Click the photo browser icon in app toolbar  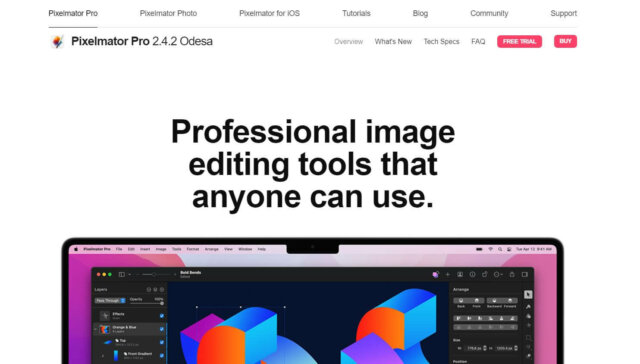pos(460,275)
